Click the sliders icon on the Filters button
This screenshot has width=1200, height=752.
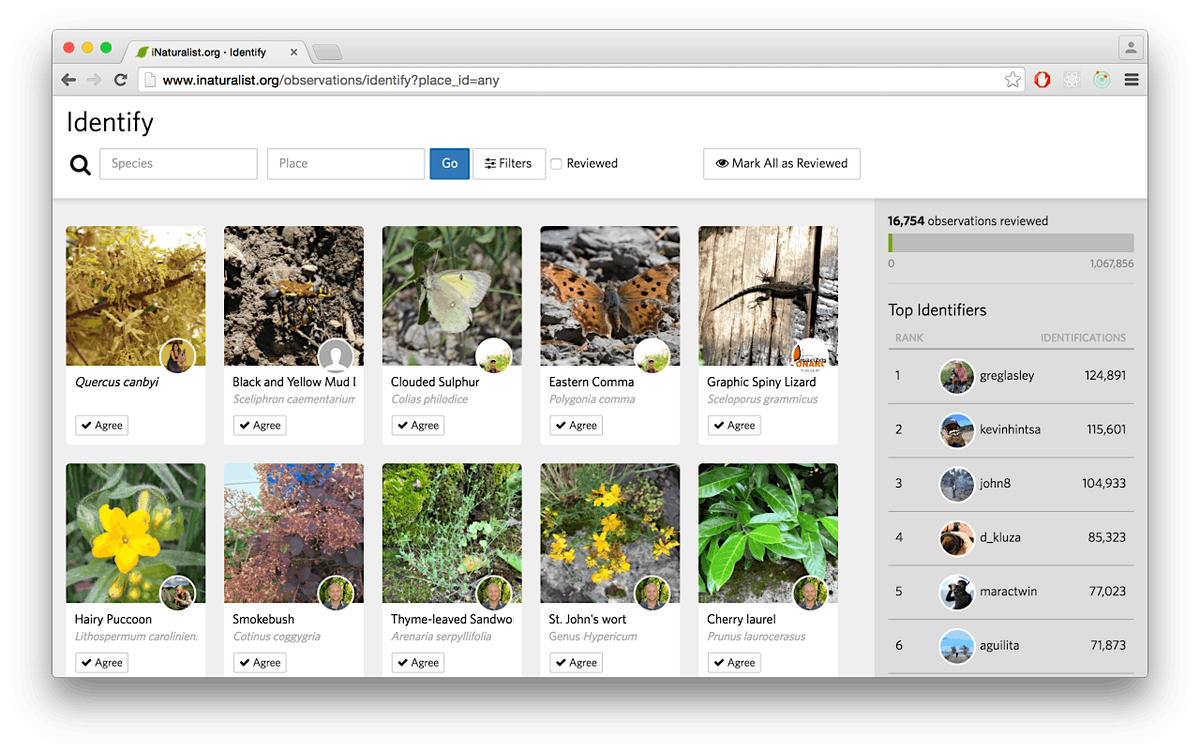click(489, 163)
